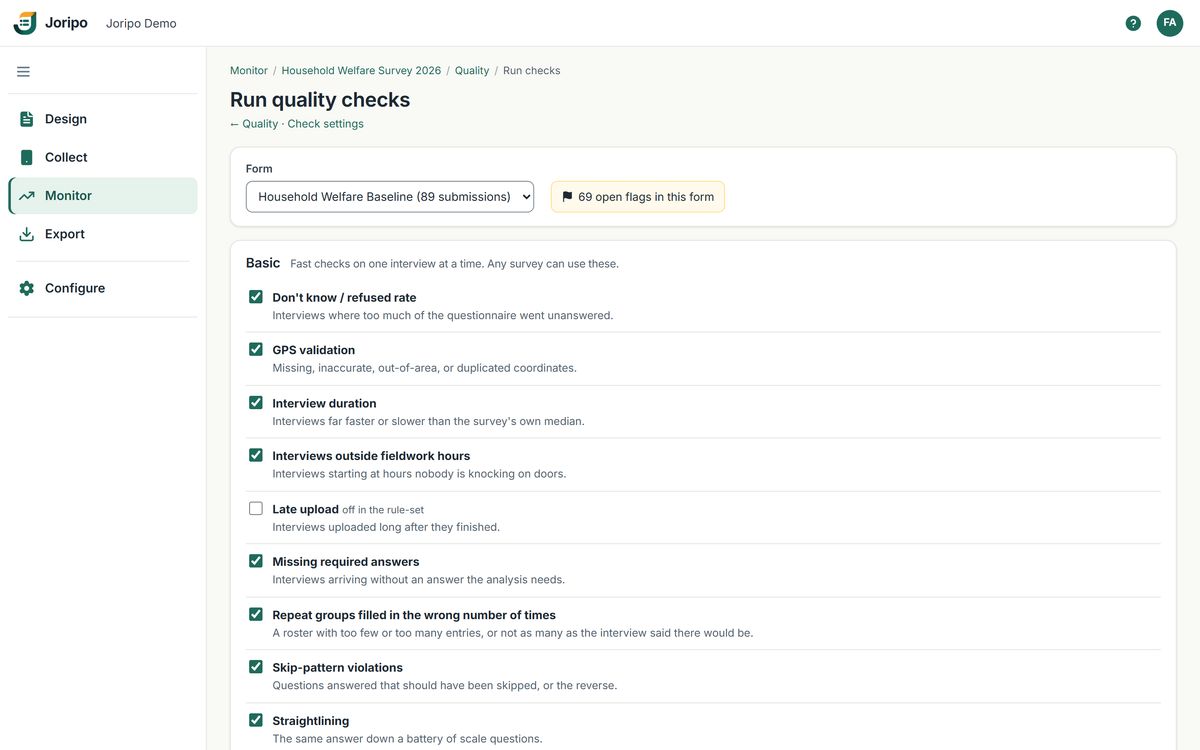Click 'off in the rule-set' note
Image resolution: width=1200 pixels, height=750 pixels.
click(x=383, y=510)
